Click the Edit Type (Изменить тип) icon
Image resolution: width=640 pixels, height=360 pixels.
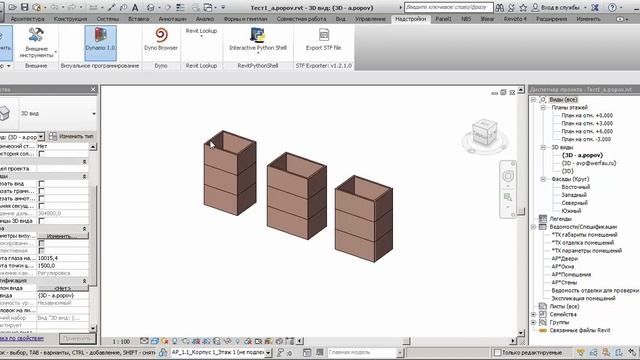click(x=53, y=136)
